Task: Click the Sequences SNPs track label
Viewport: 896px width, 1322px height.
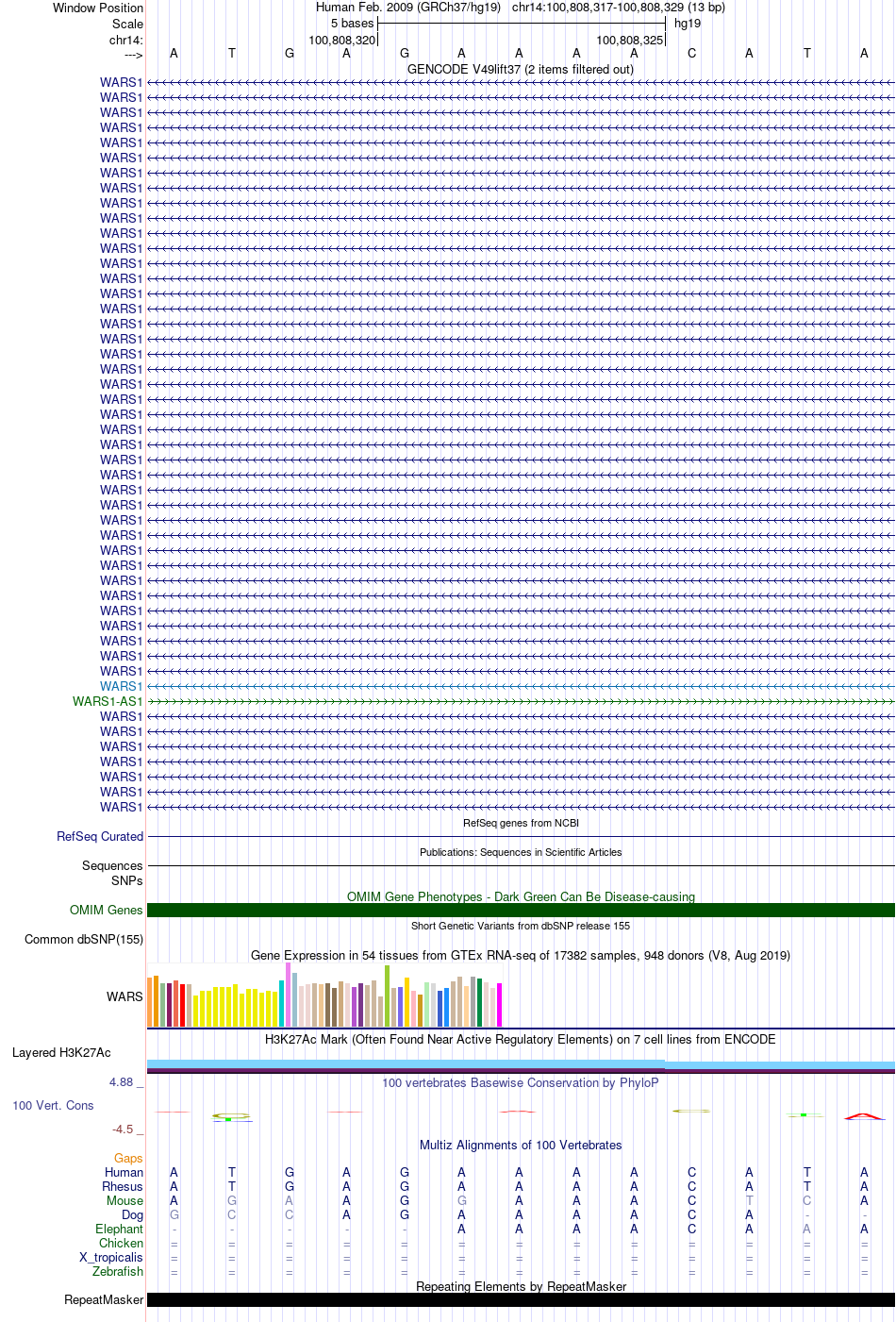Action: [x=112, y=873]
